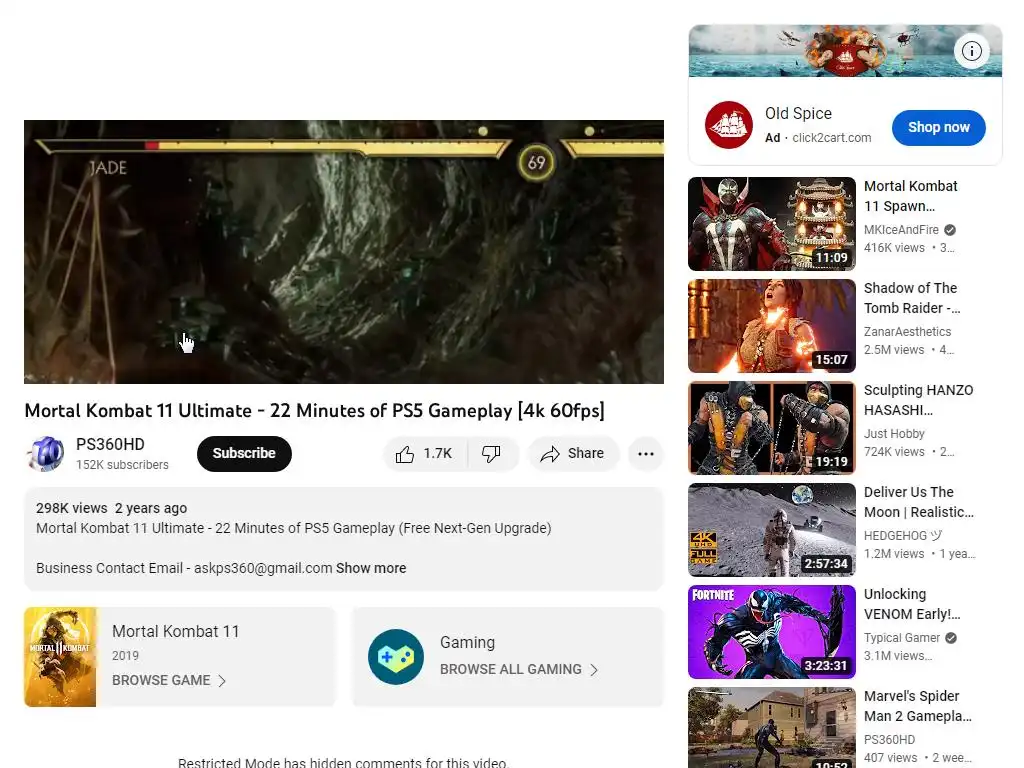Open the ad info icon
This screenshot has height=768, width=1024.
coord(972,51)
